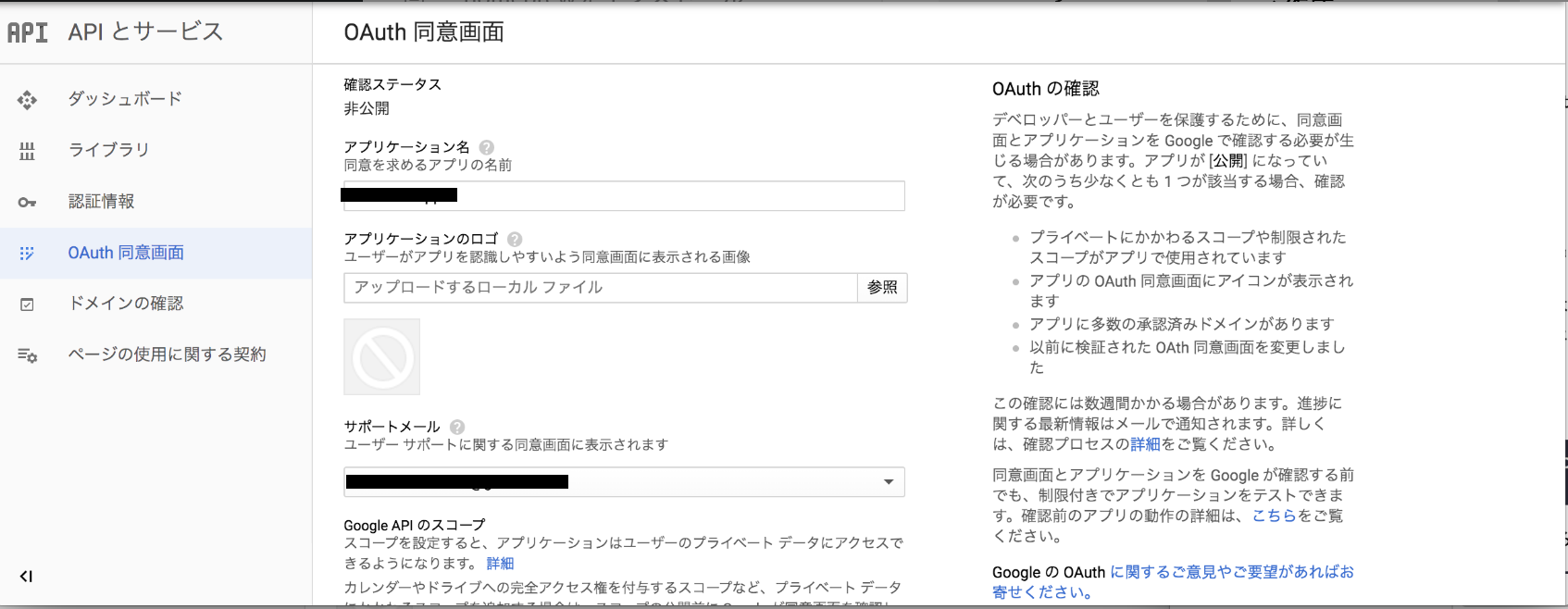
Task: Click the application name input field
Action: 624,196
